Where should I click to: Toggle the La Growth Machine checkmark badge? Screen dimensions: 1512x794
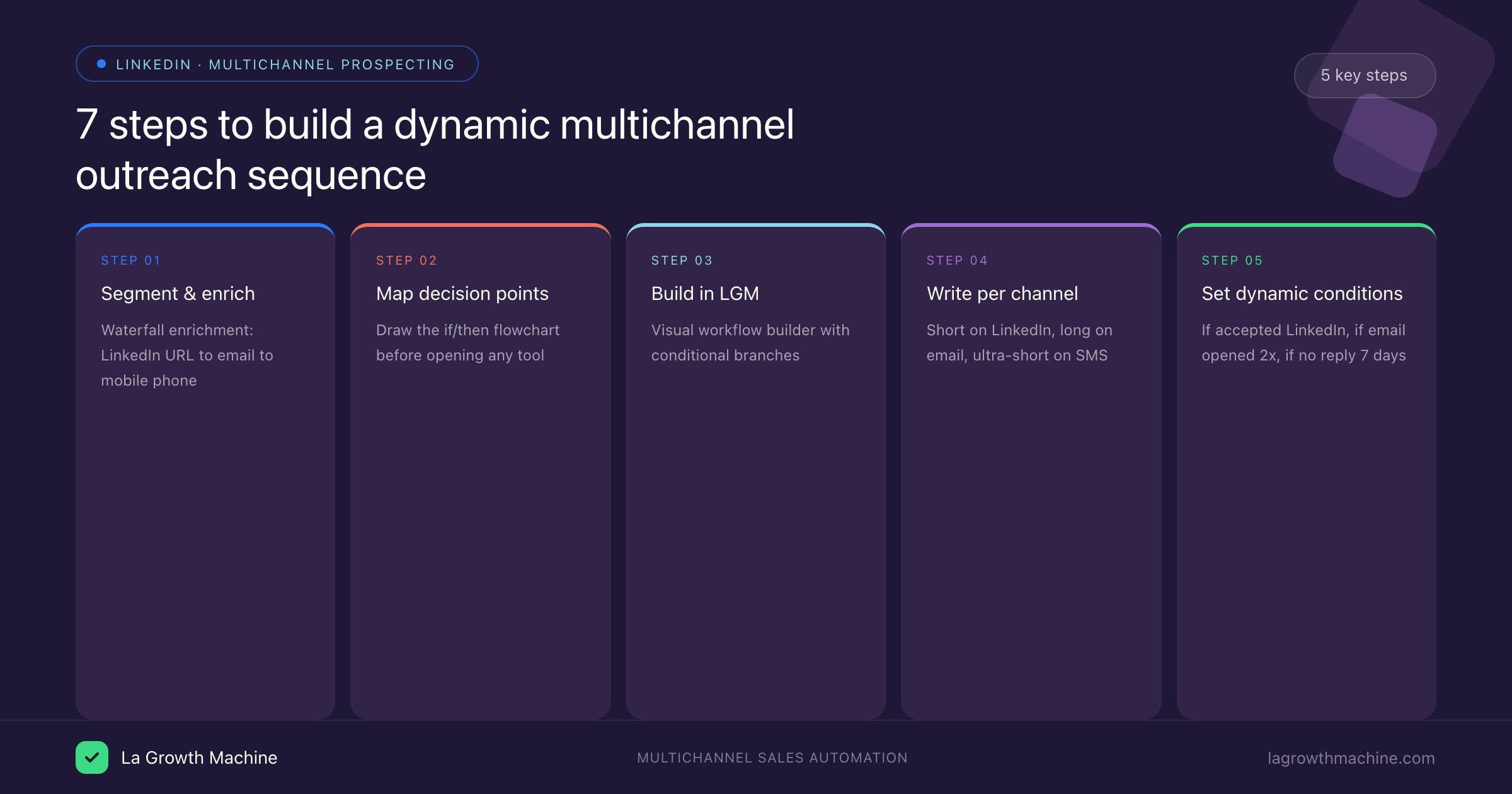(x=92, y=757)
